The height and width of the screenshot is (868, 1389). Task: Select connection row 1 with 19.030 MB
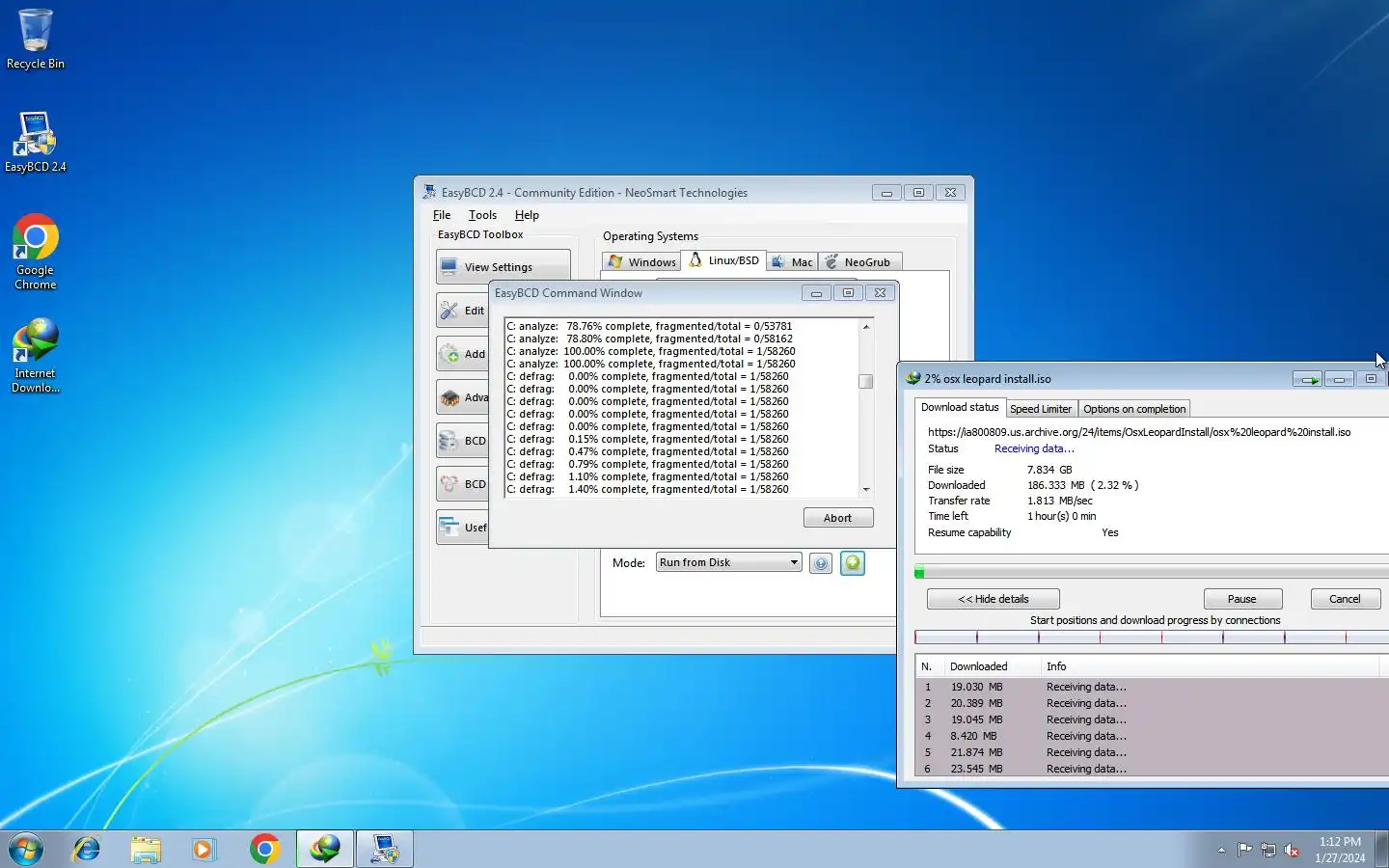pos(1152,687)
